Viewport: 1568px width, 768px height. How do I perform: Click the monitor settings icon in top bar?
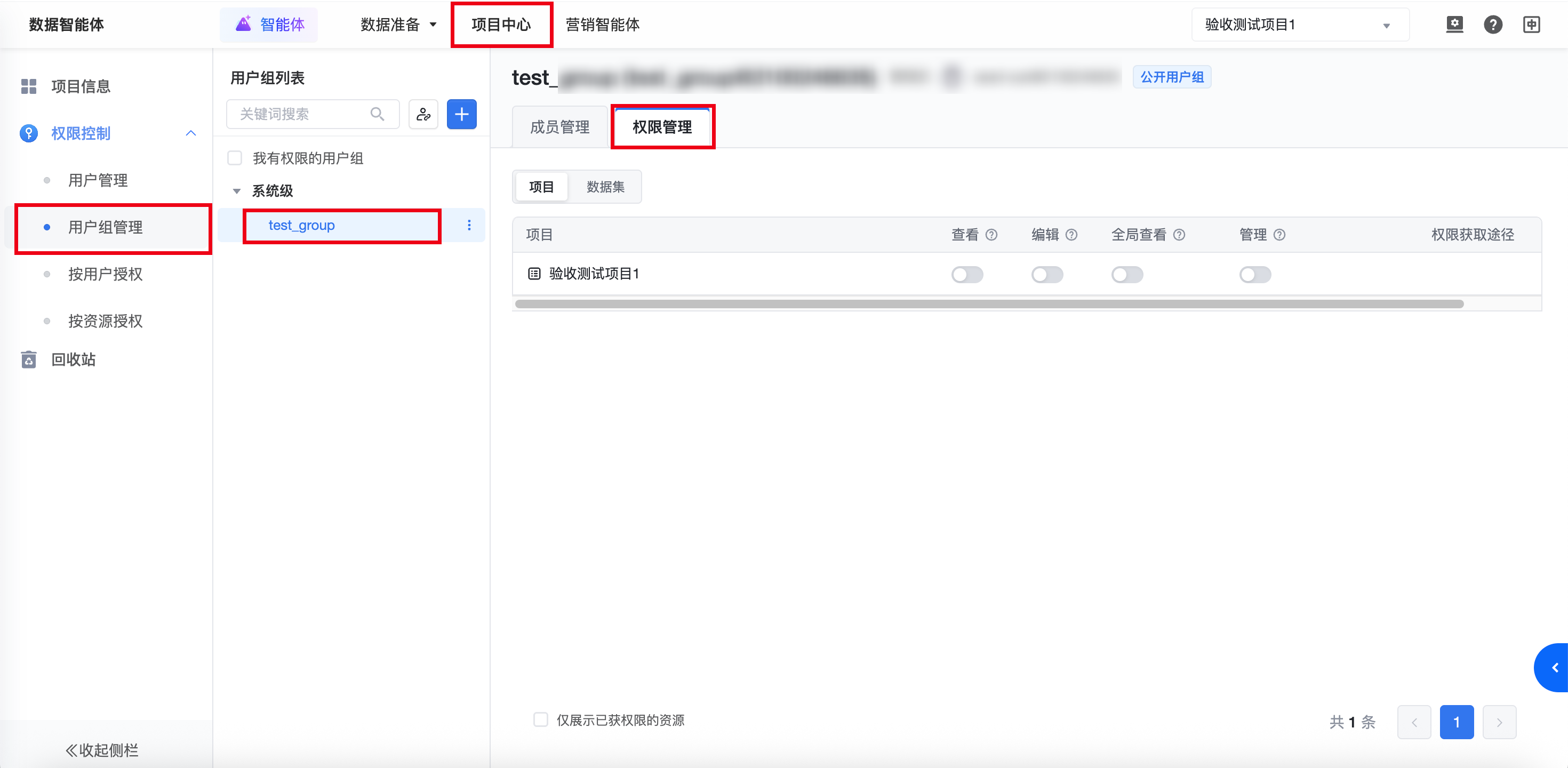coord(1454,25)
